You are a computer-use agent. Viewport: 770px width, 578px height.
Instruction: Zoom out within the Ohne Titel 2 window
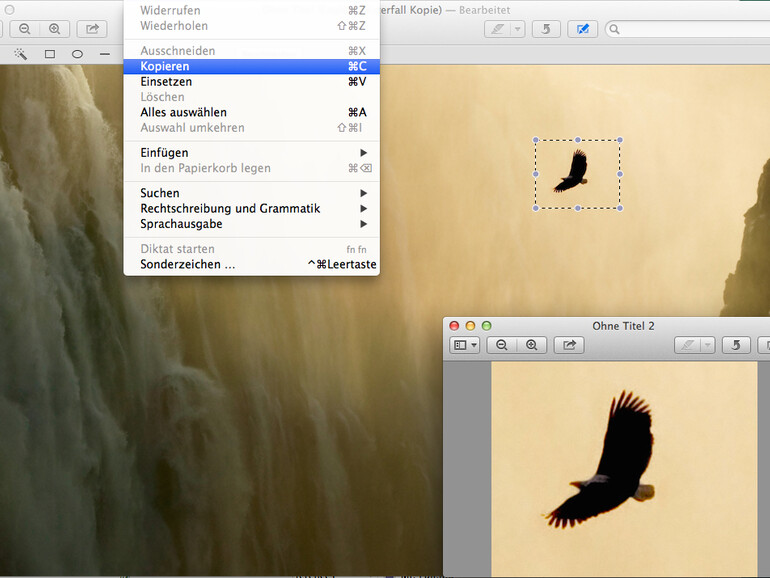[502, 345]
